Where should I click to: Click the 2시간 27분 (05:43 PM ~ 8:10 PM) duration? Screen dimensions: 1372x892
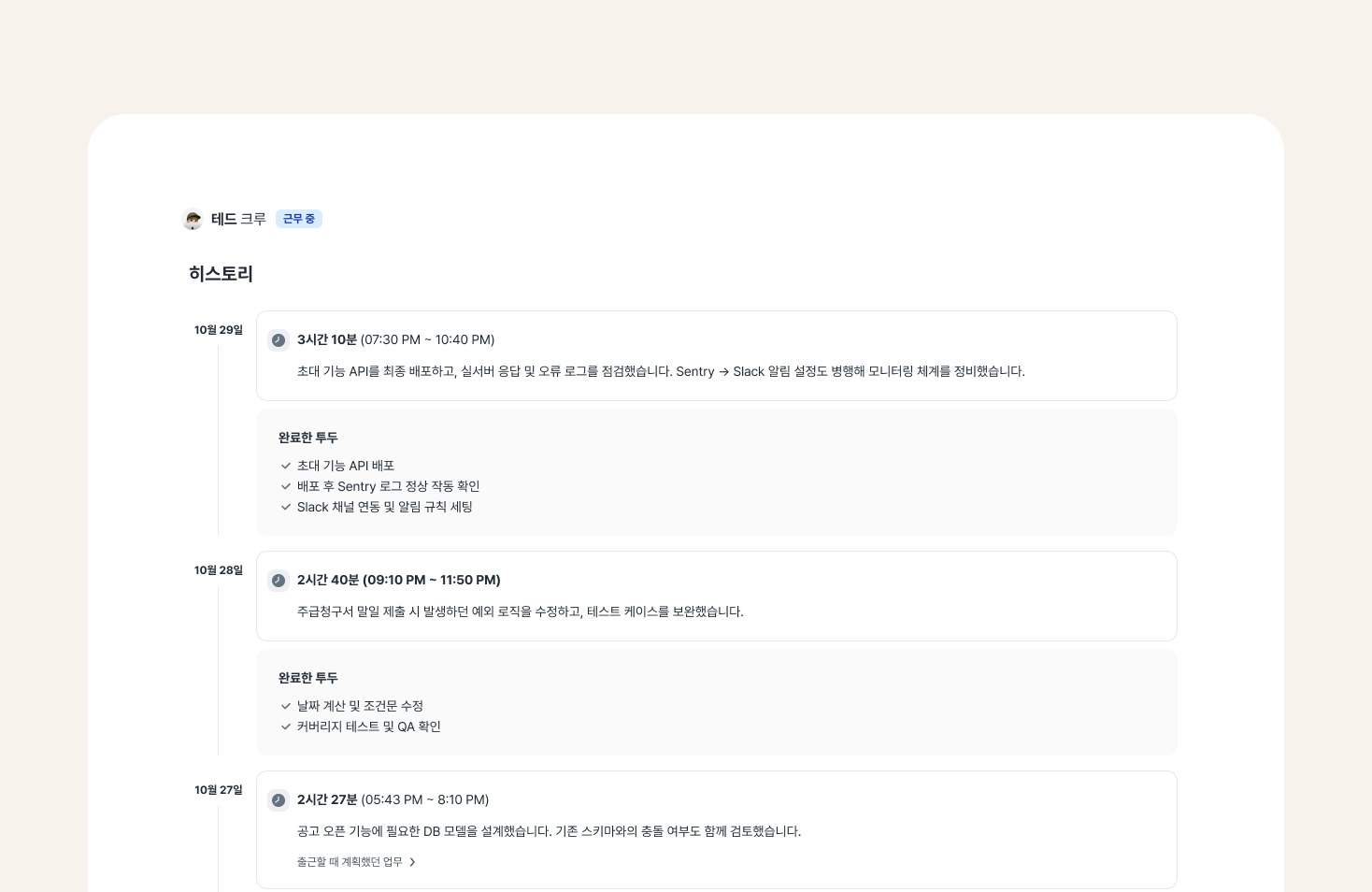coord(393,799)
